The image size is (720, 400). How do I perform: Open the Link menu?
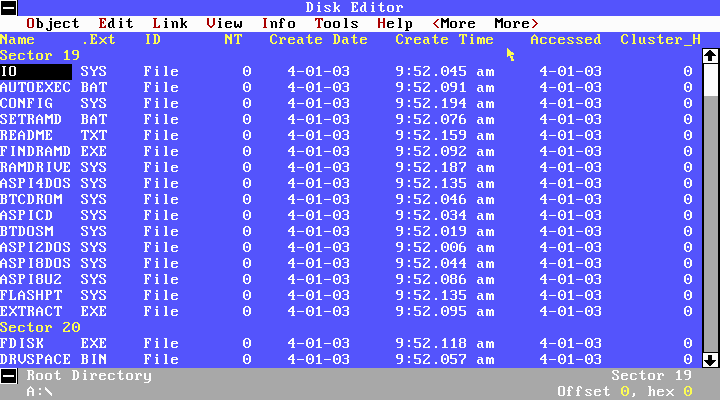coord(170,23)
